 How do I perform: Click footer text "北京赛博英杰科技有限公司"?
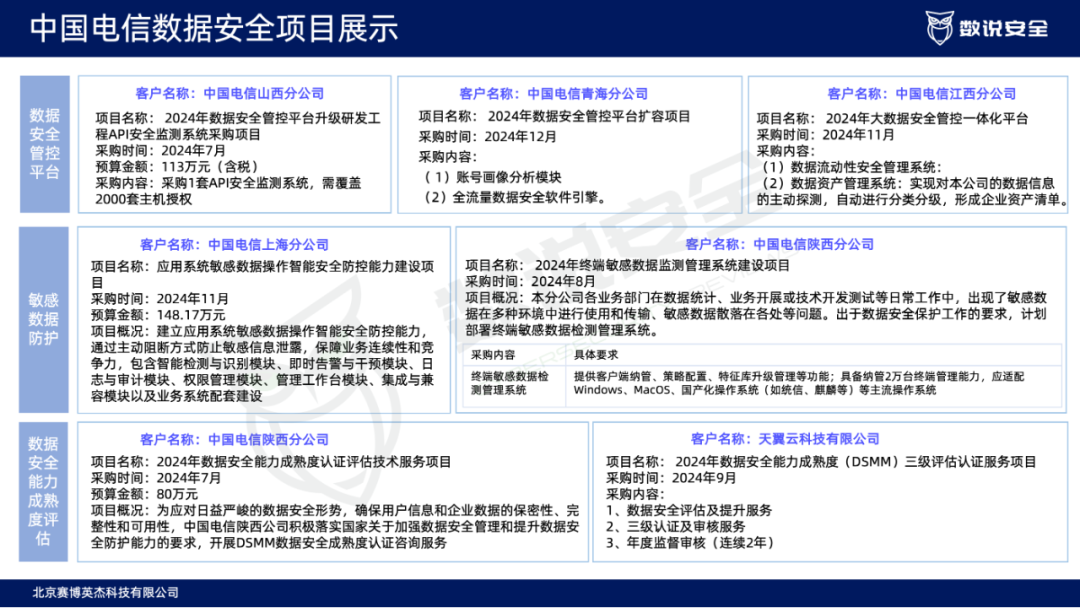(x=105, y=592)
